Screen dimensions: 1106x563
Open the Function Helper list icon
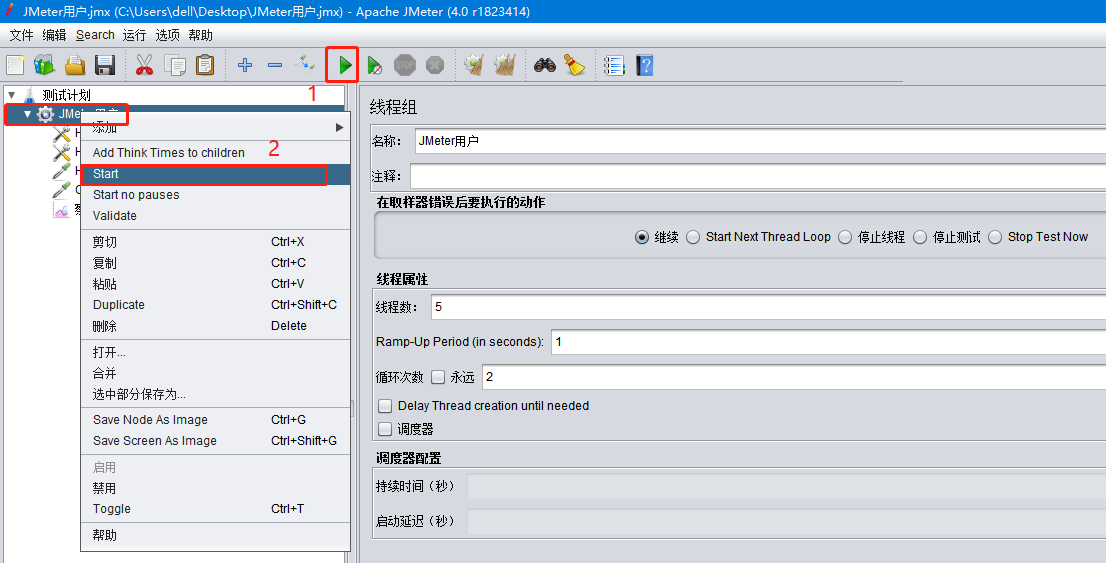pyautogui.click(x=614, y=65)
